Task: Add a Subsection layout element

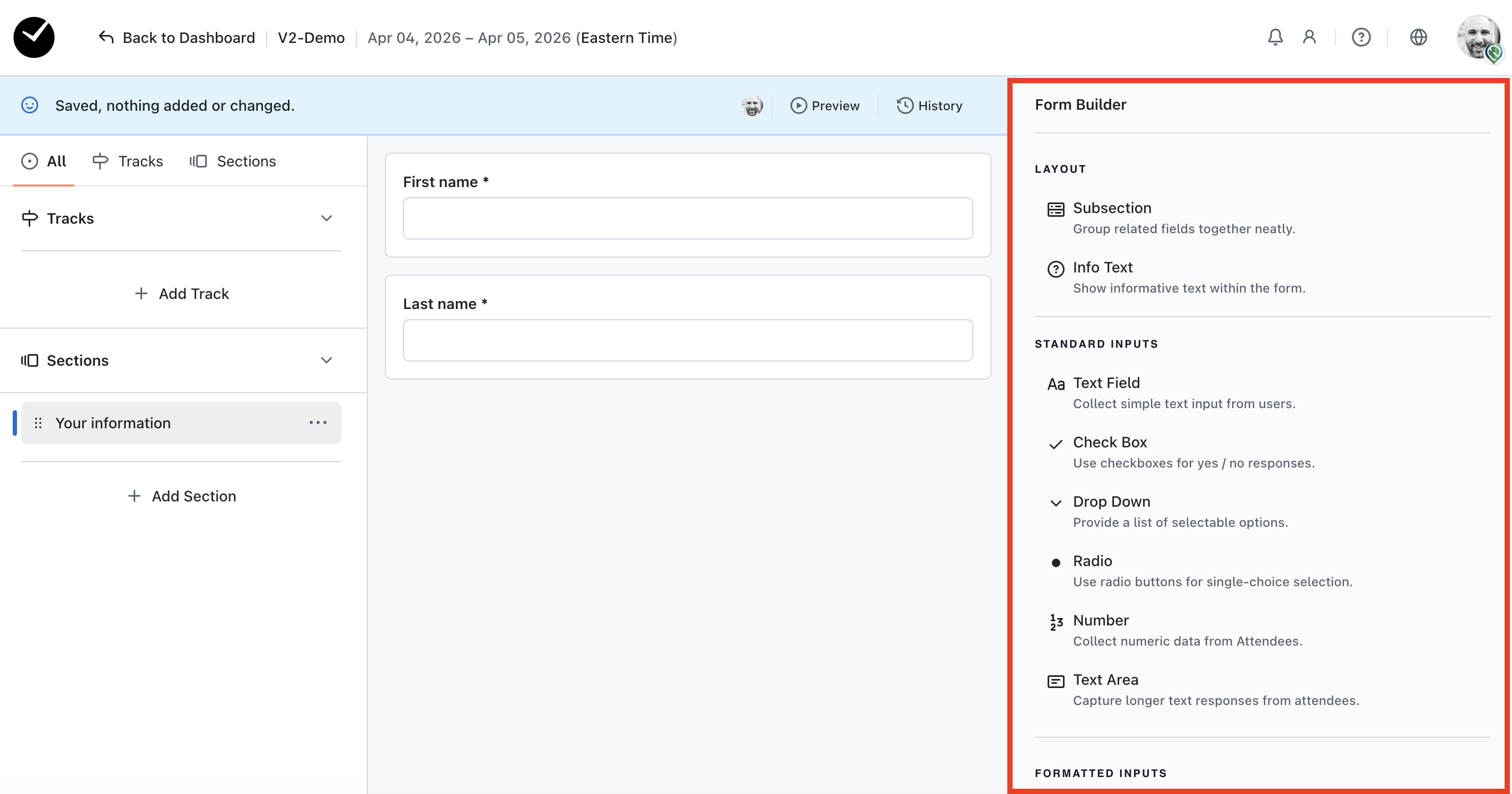Action: click(x=1112, y=208)
